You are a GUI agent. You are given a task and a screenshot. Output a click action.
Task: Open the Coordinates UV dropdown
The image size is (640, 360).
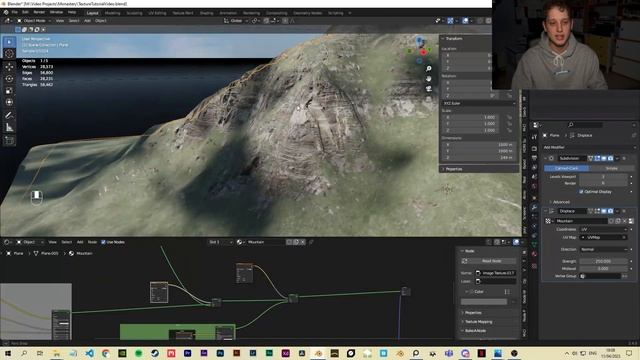605,229
